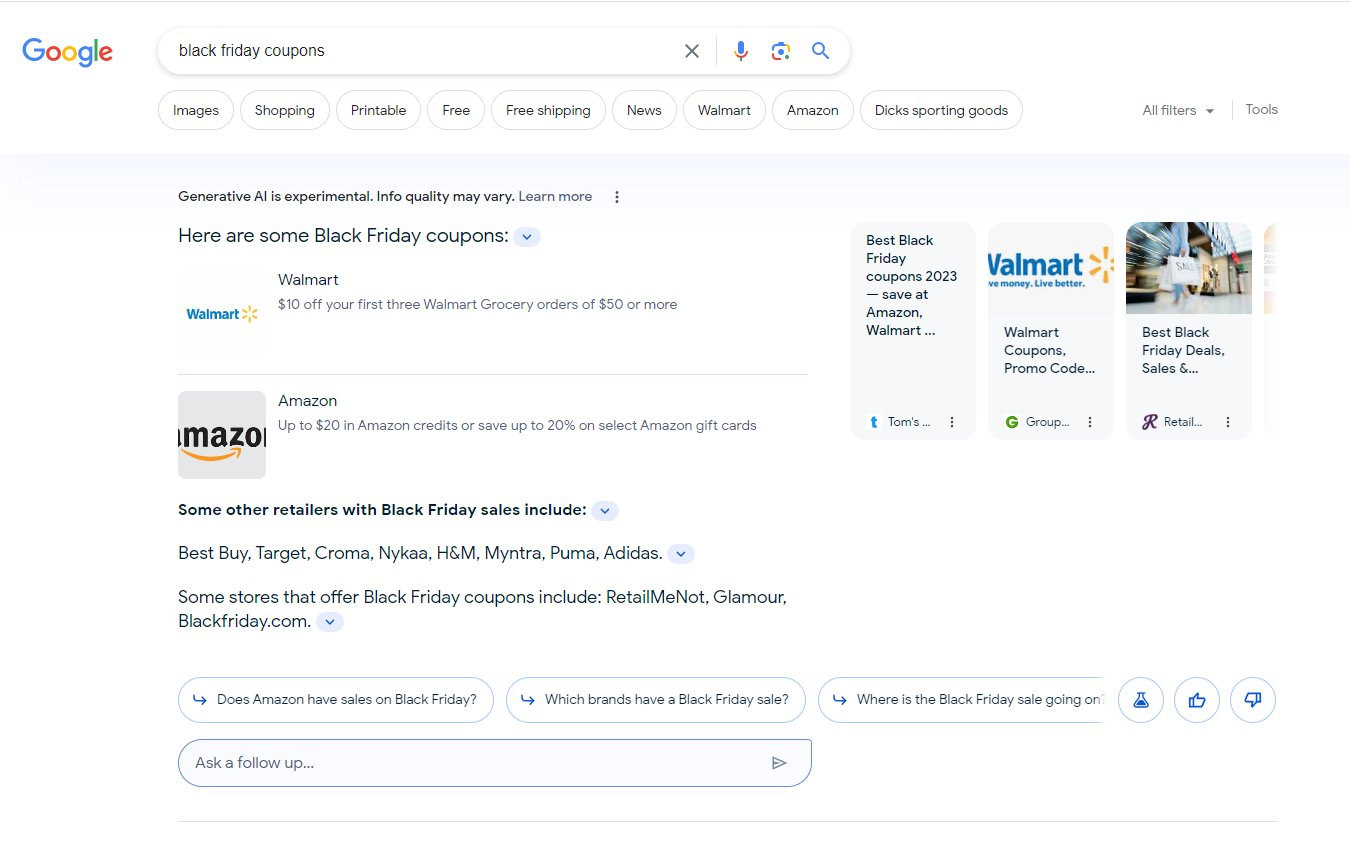Image resolution: width=1350 pixels, height=863 pixels.
Task: Click the Walmart banner image on Groupon card
Action: (x=1051, y=268)
